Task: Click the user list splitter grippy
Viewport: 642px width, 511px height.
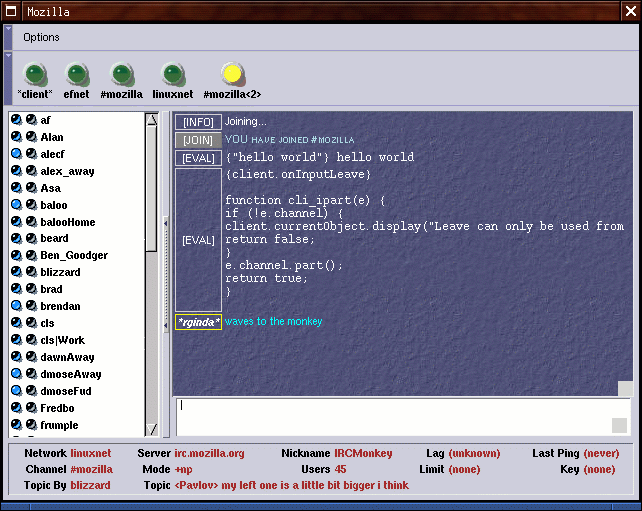Action: point(166,274)
